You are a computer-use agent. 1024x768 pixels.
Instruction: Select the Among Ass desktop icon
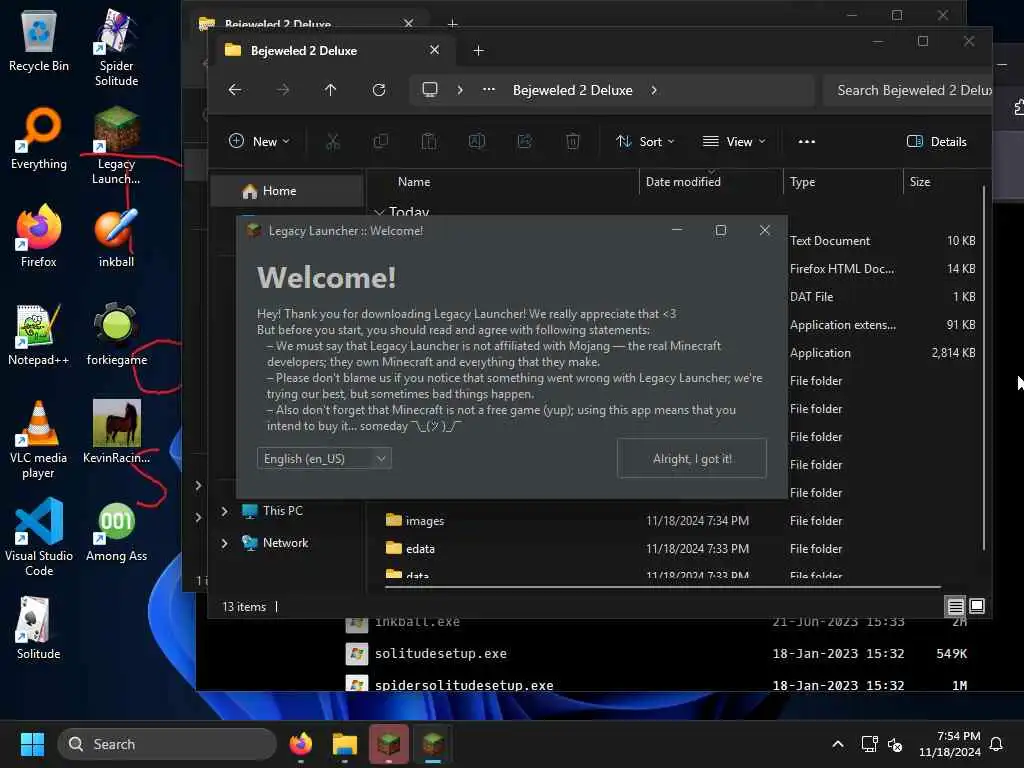pos(116,530)
